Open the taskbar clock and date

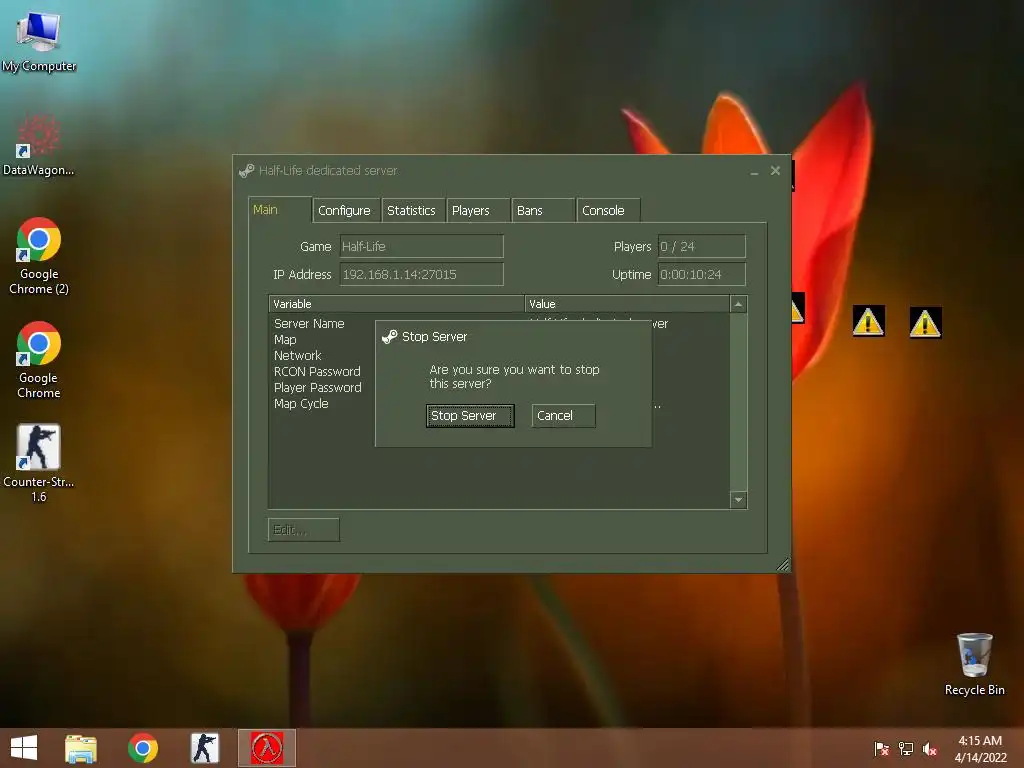pyautogui.click(x=980, y=748)
